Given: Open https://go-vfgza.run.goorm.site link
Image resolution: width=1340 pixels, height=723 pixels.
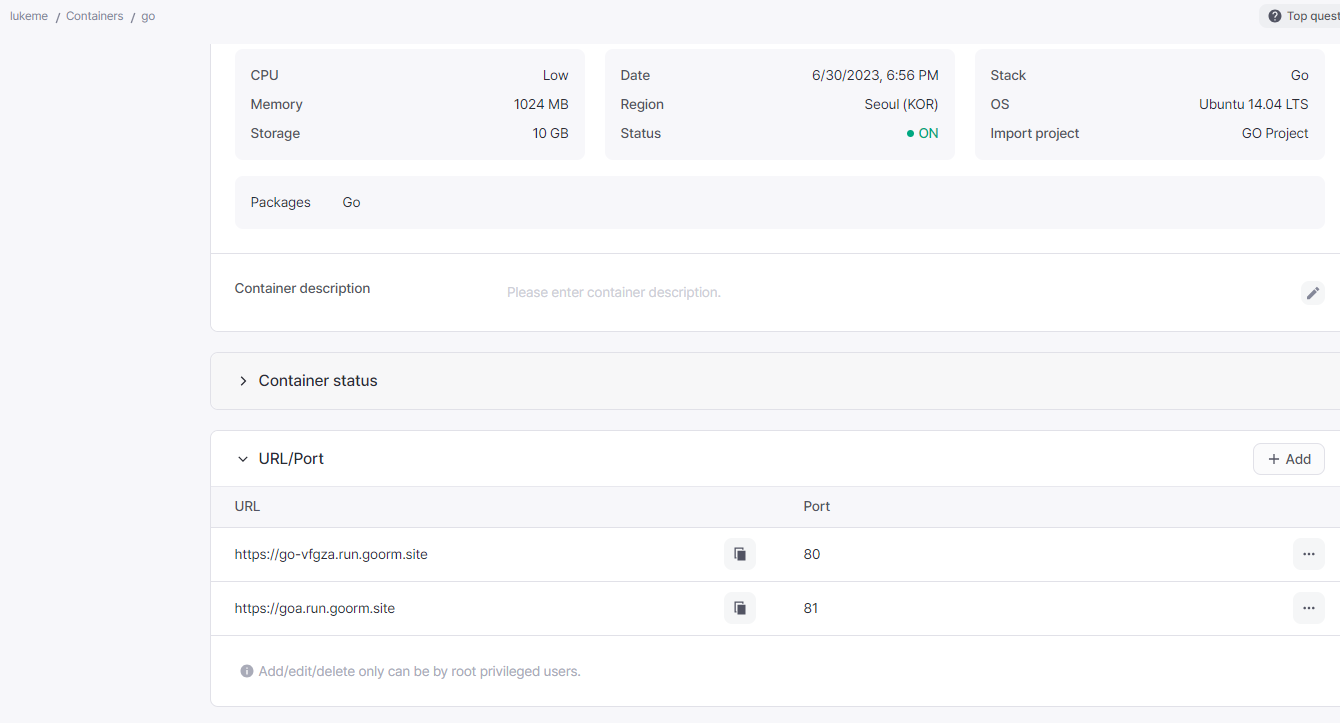Looking at the screenshot, I should (x=331, y=554).
